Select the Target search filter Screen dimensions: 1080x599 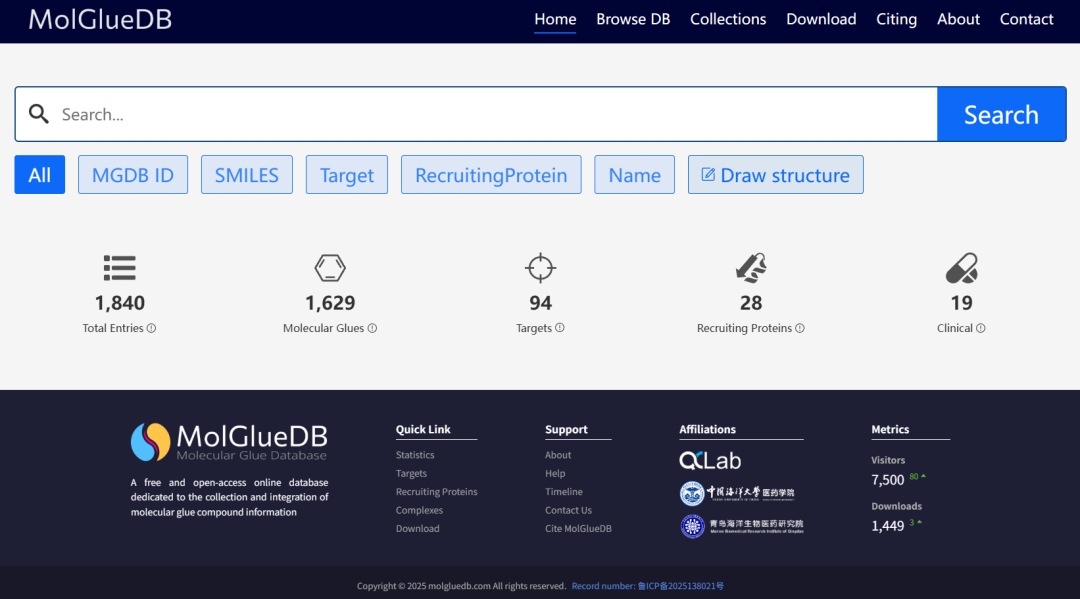pos(346,175)
